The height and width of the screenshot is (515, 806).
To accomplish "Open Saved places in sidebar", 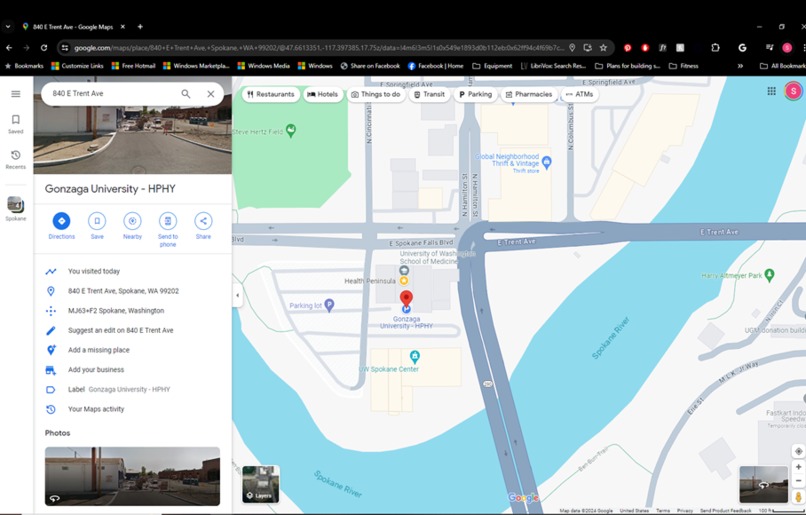I will coord(15,124).
